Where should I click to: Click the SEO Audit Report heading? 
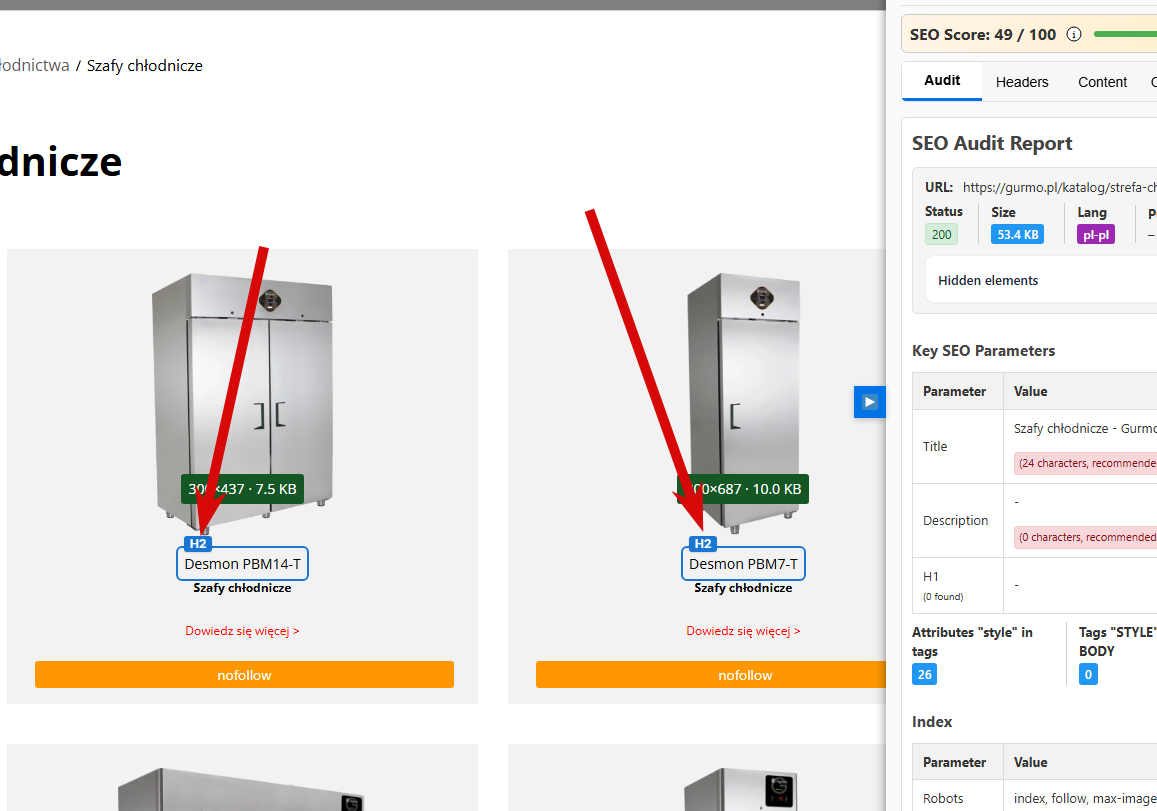992,143
